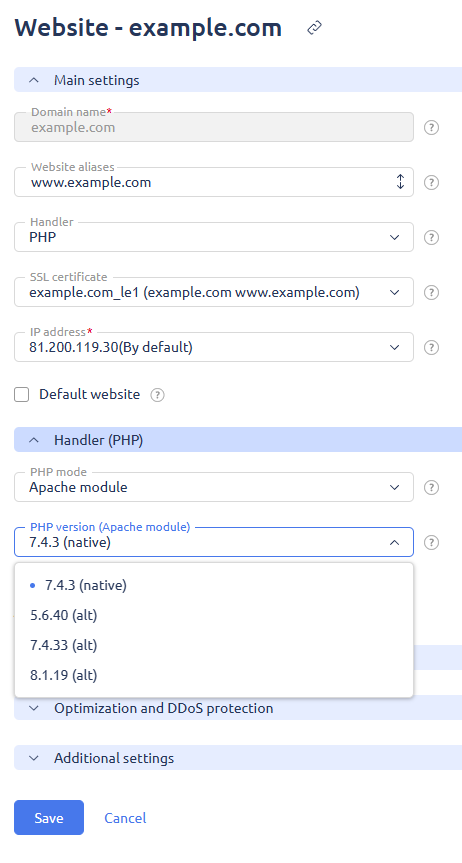Screen dimensions: 462x863
Task: Click the help icon beside Handler dropdown
Action: point(432,238)
